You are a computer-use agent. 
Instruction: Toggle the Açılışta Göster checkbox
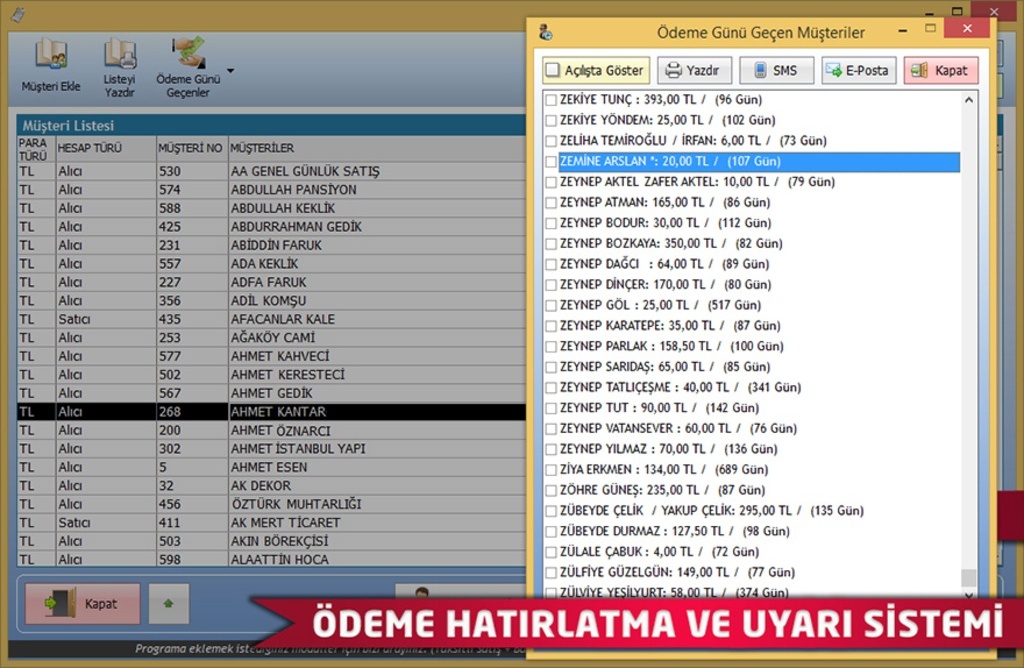[x=552, y=70]
